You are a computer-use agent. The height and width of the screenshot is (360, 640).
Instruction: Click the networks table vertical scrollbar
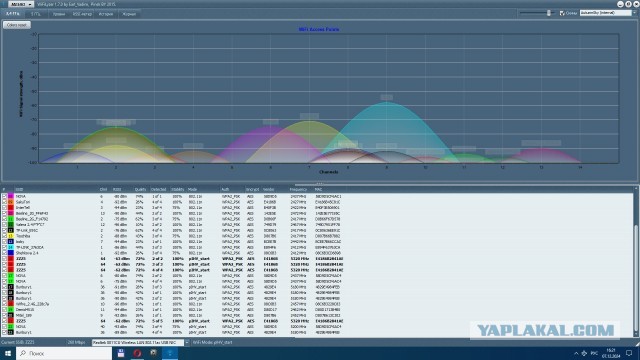coord(636,261)
